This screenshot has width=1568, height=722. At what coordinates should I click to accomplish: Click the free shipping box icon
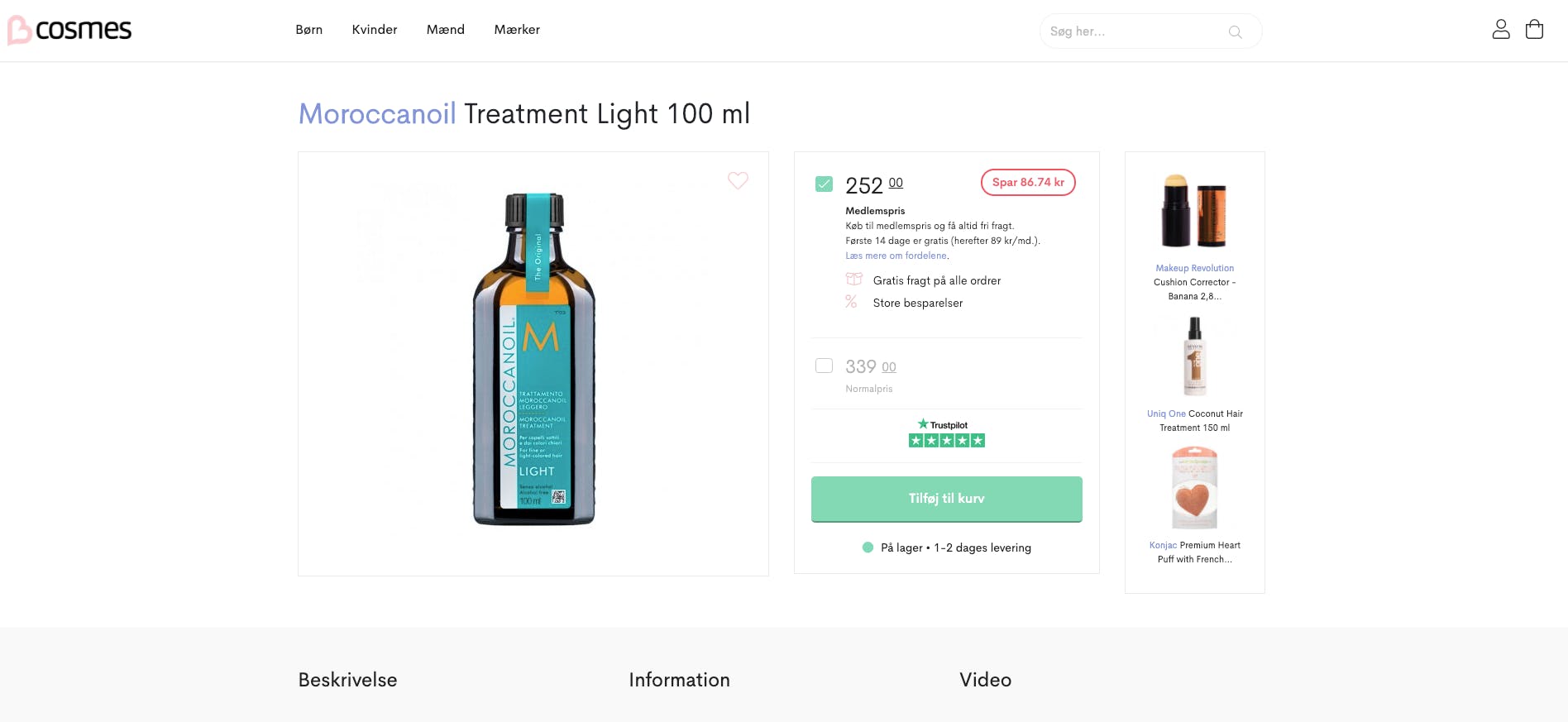853,280
